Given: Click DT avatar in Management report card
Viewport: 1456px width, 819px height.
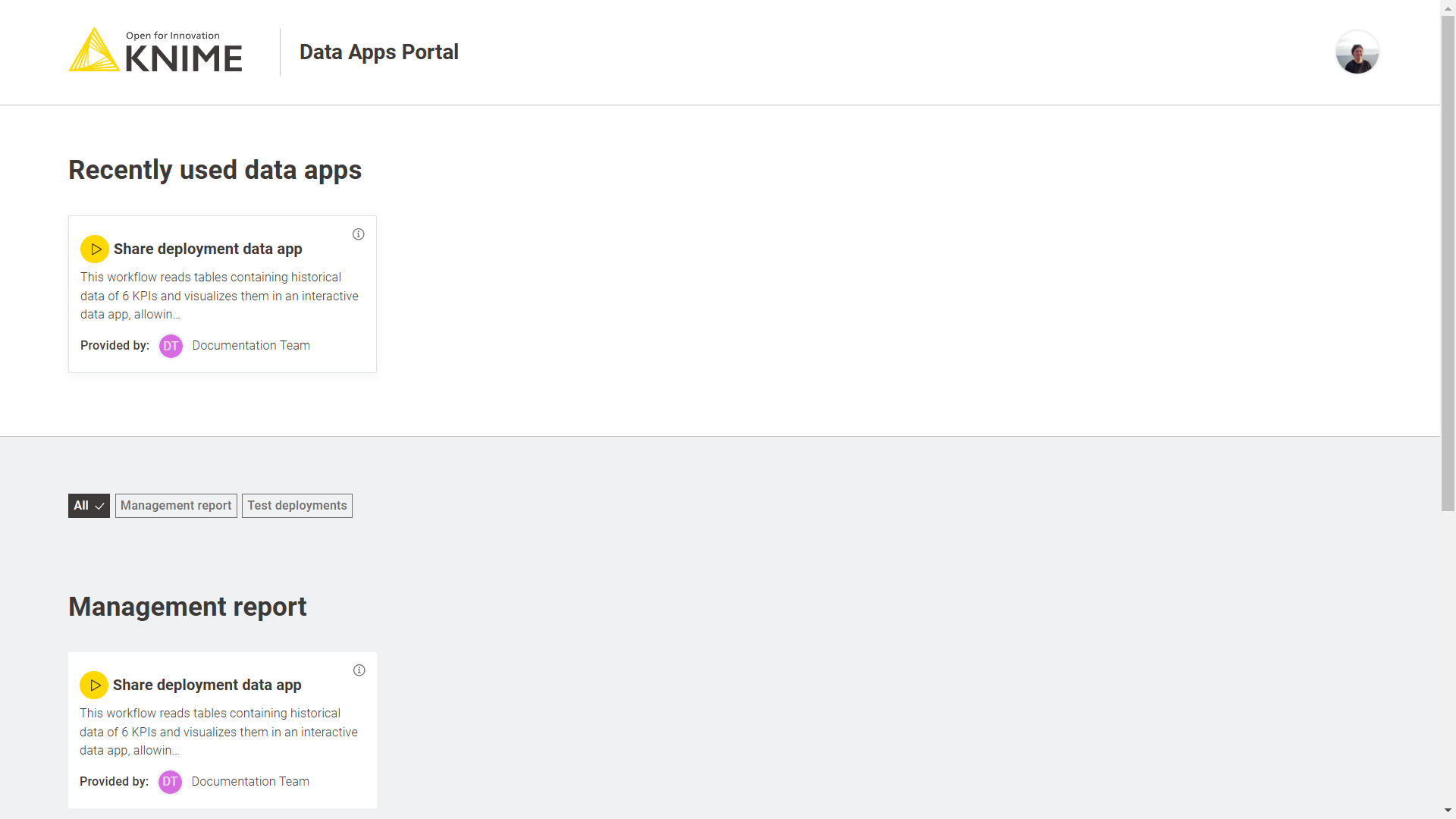Looking at the screenshot, I should 170,782.
